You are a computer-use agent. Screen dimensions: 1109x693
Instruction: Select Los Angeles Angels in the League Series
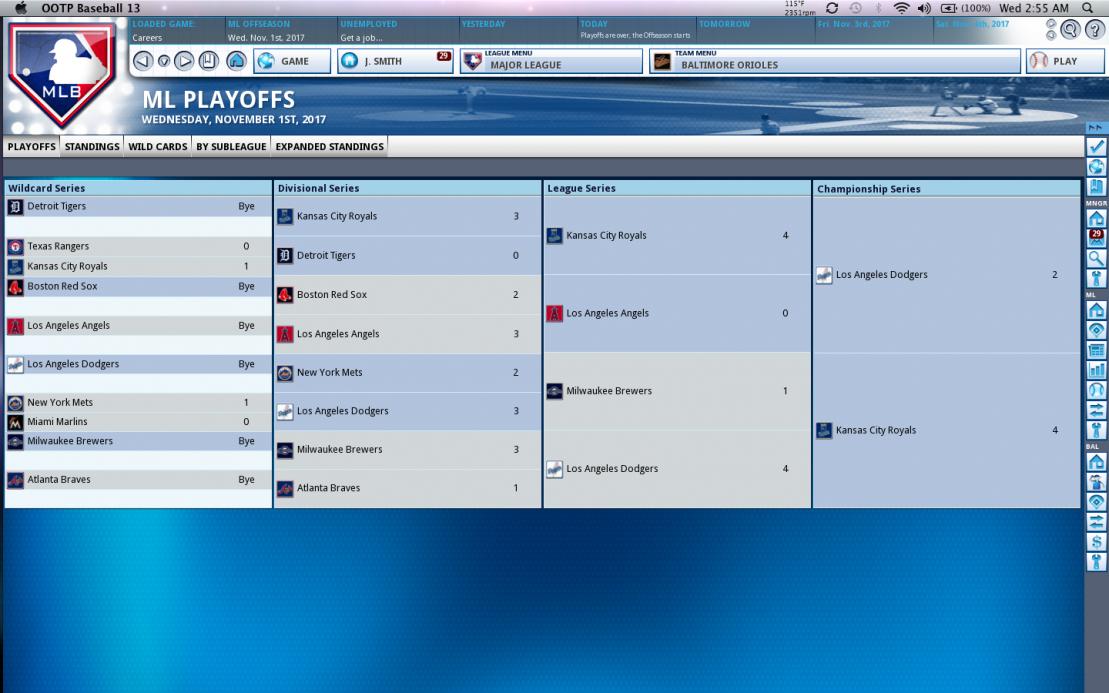pos(608,313)
